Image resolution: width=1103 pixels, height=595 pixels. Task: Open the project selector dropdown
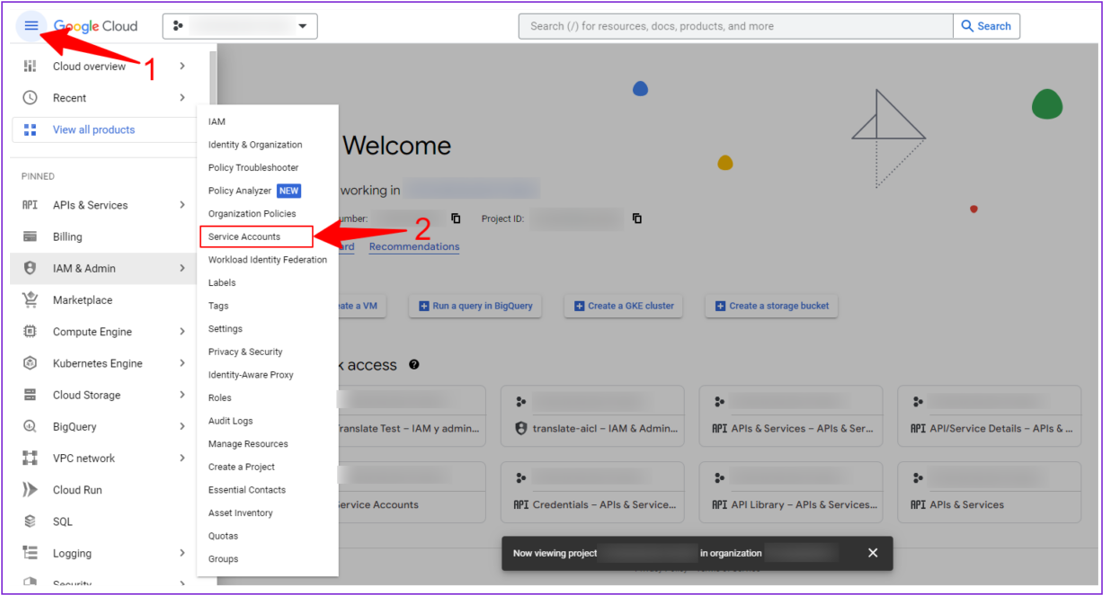pos(240,26)
